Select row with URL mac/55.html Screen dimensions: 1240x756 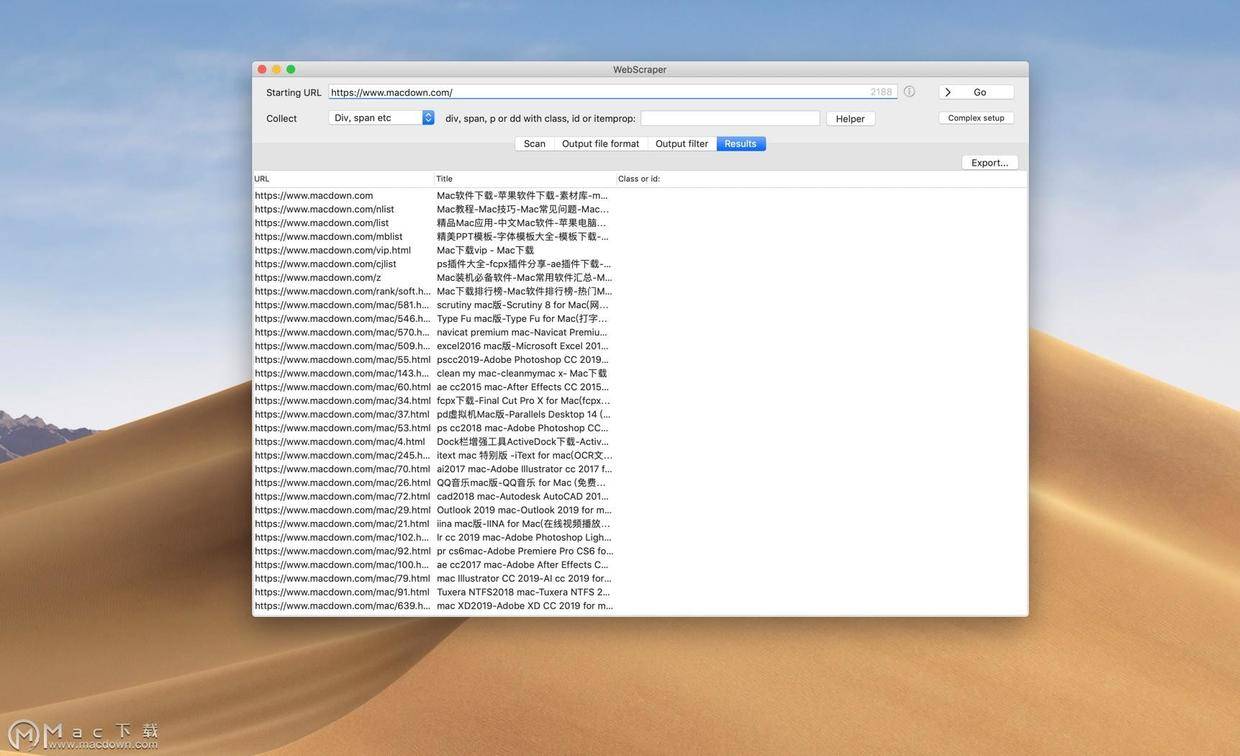(640, 360)
